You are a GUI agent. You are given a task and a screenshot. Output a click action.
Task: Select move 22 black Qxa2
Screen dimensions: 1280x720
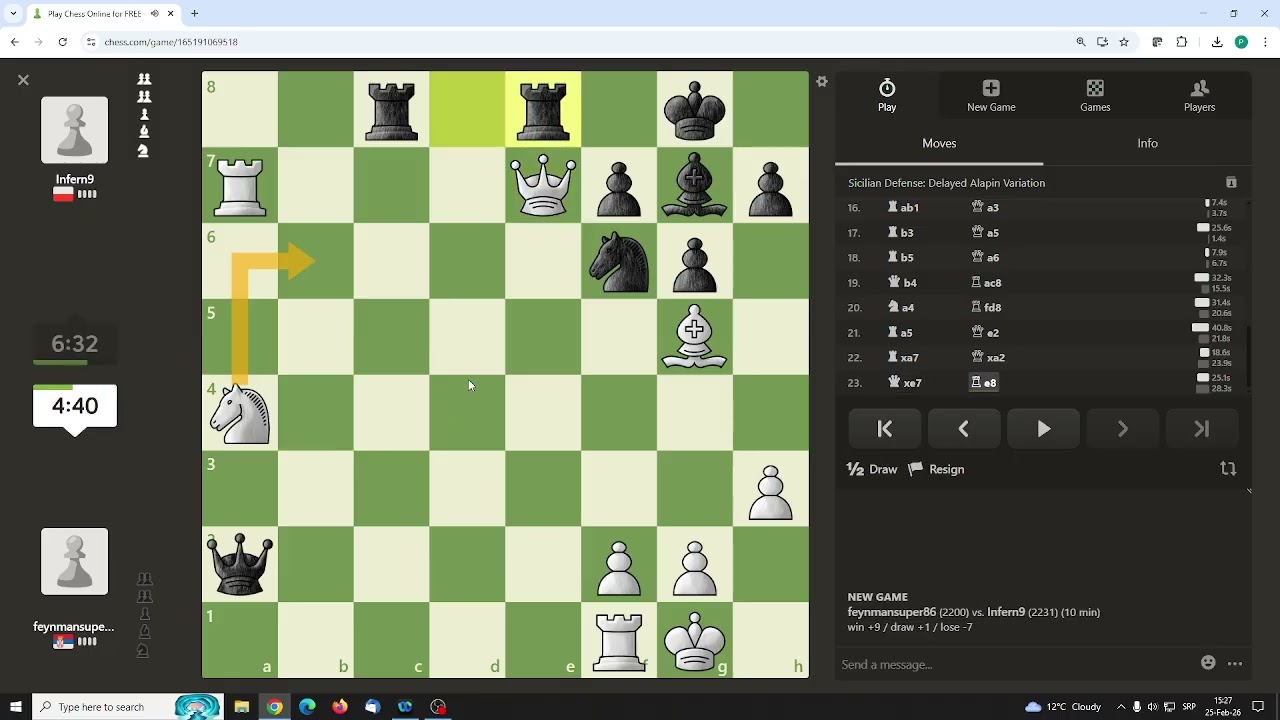(988, 358)
